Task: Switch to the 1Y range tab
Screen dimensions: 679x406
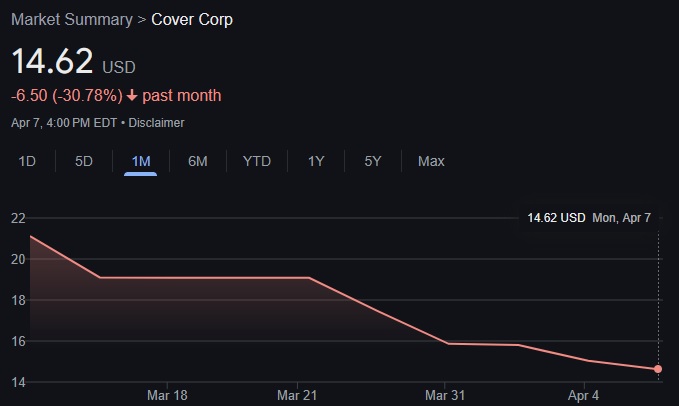Action: click(316, 161)
